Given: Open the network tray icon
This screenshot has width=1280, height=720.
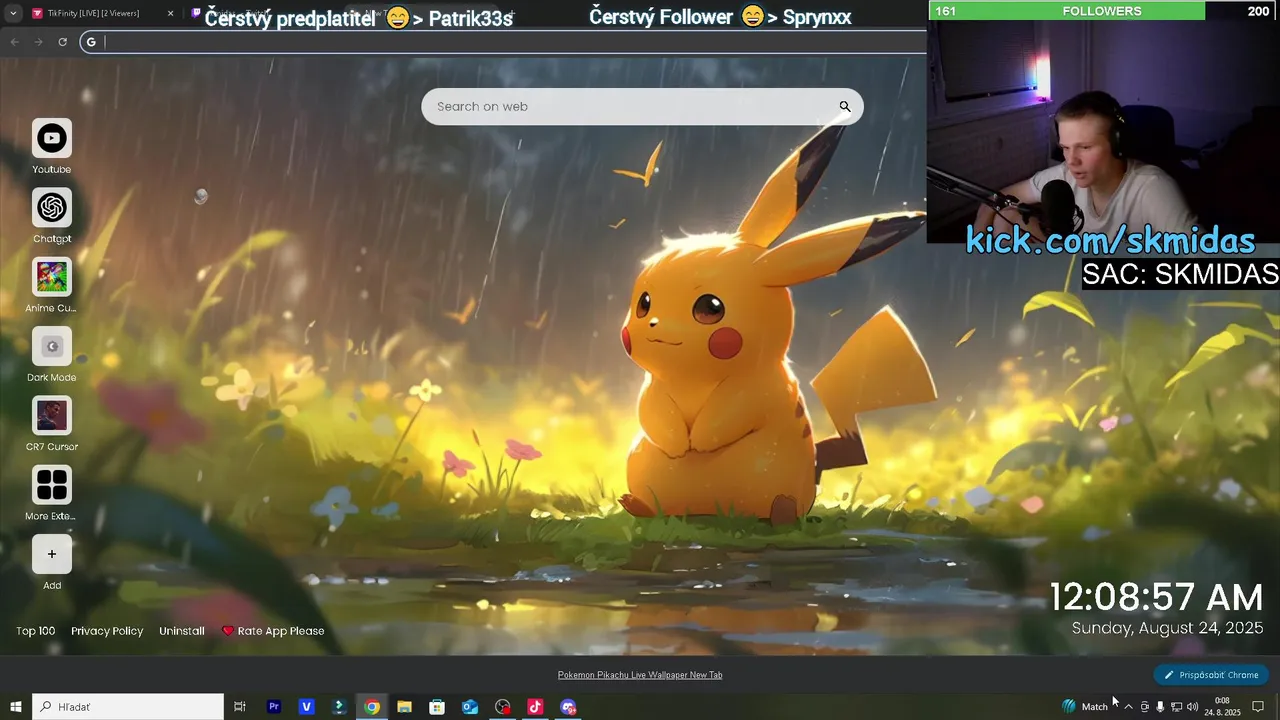Looking at the screenshot, I should coord(1176,707).
